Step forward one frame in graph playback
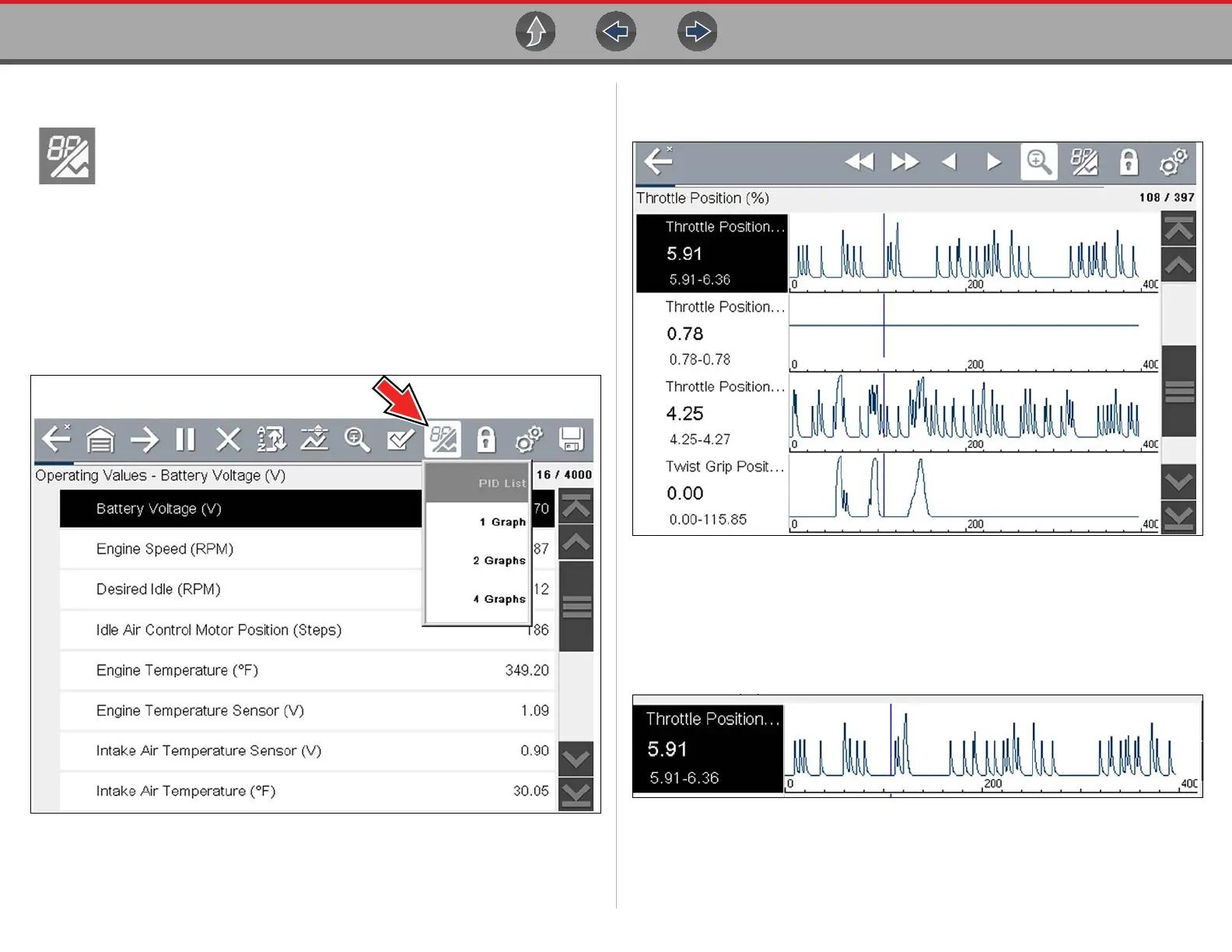Image resolution: width=1232 pixels, height=952 pixels. click(993, 162)
